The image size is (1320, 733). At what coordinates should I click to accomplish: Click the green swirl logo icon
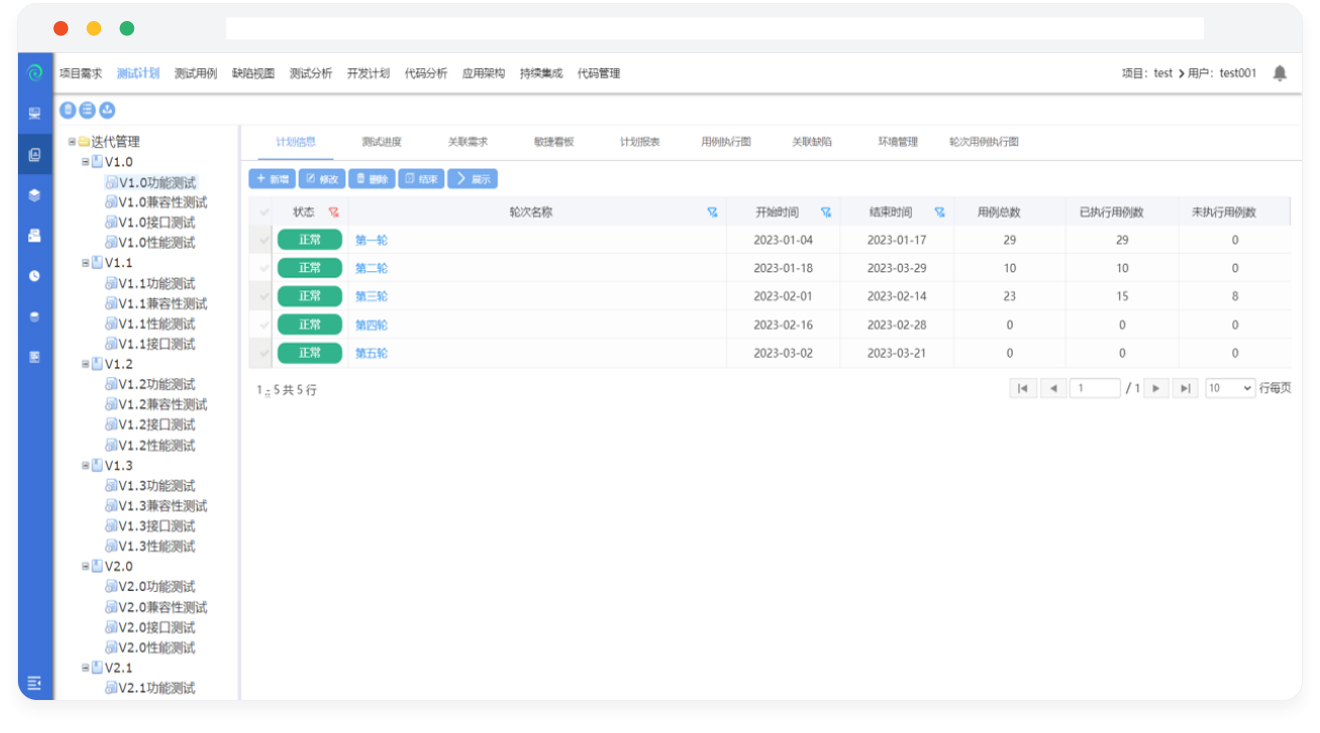(35, 73)
